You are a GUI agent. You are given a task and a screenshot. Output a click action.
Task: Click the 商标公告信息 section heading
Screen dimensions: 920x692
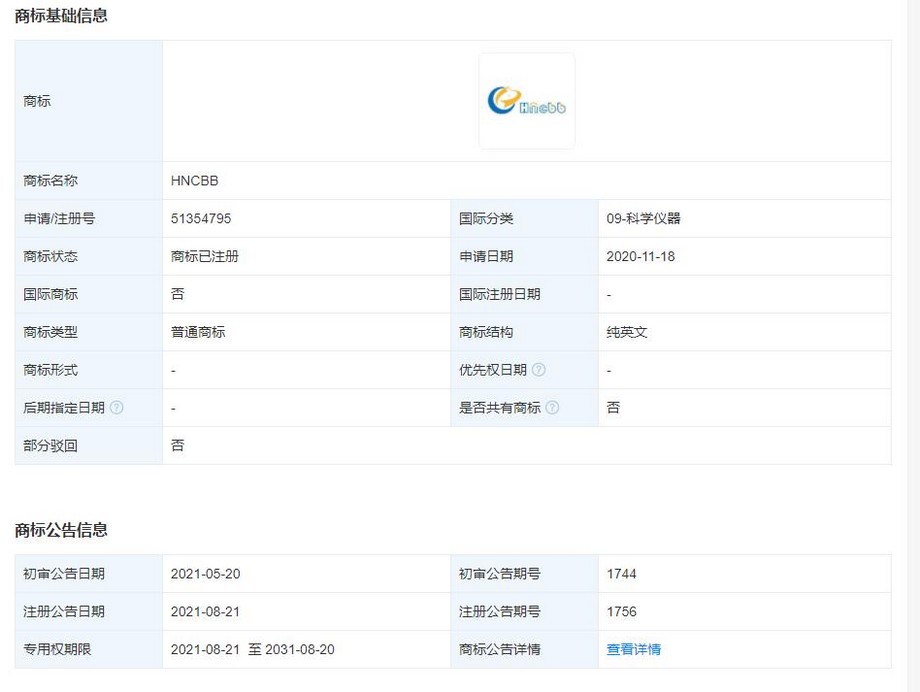click(61, 530)
